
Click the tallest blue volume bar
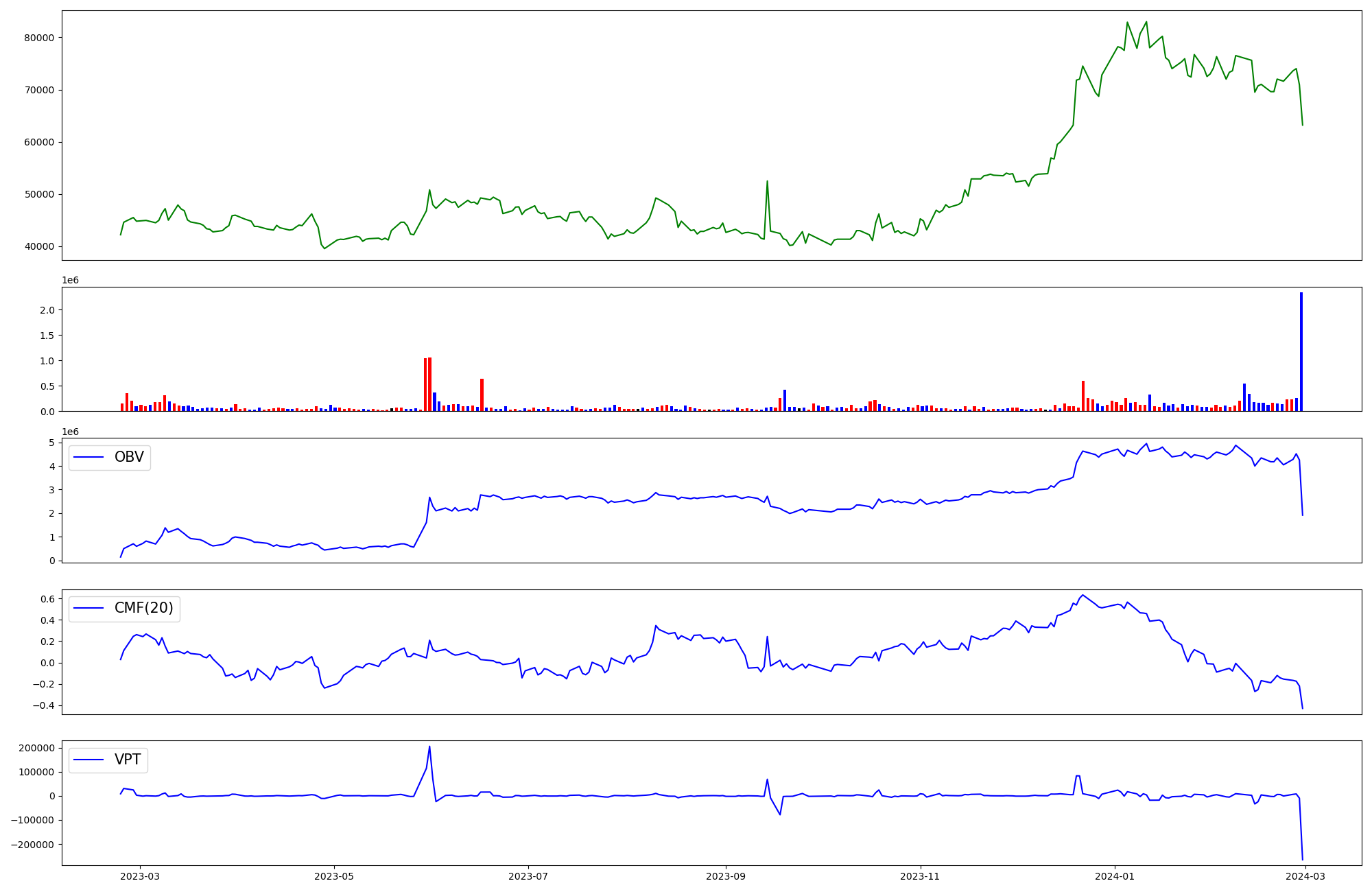click(1301, 351)
